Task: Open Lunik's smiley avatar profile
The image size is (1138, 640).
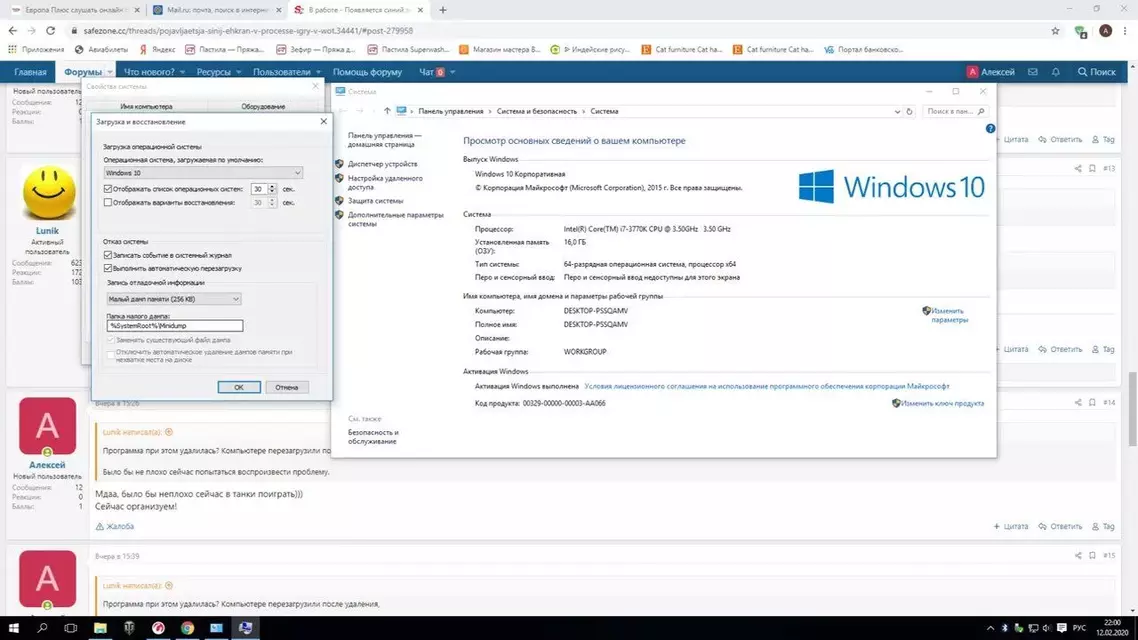Action: coord(49,192)
